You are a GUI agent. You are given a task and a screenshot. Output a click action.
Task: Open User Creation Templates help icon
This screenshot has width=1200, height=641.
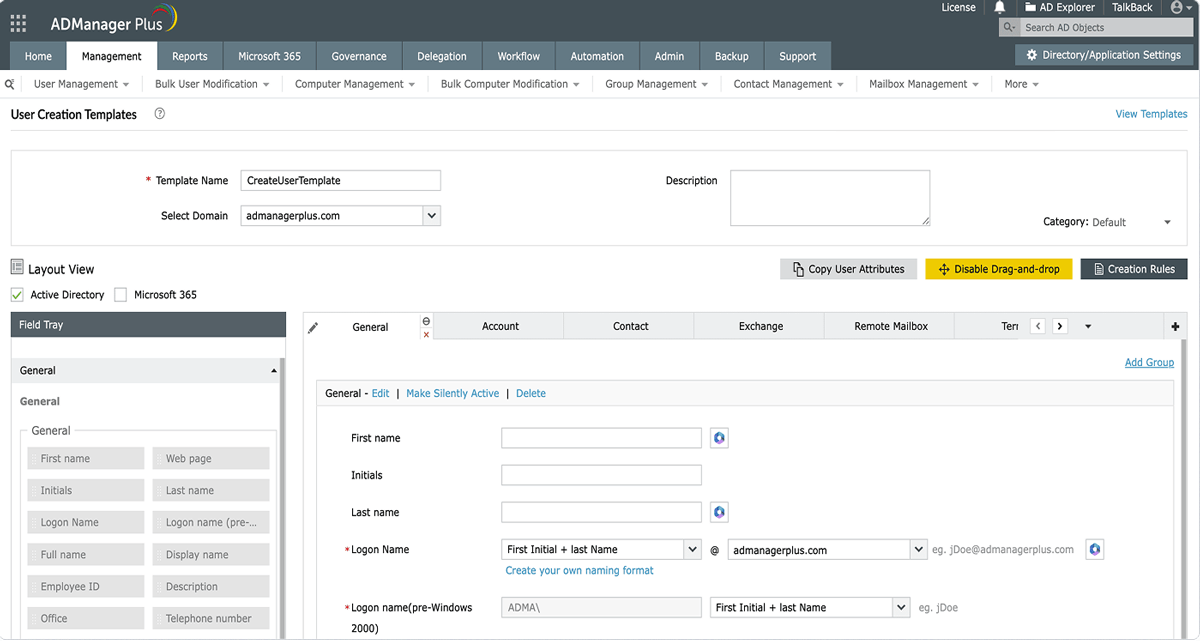tap(160, 114)
